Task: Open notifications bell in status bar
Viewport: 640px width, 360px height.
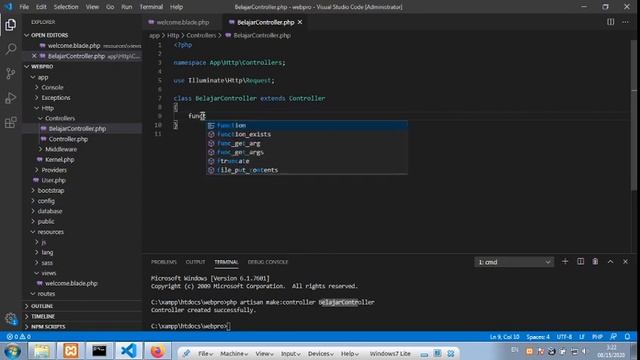Action: [x=627, y=337]
